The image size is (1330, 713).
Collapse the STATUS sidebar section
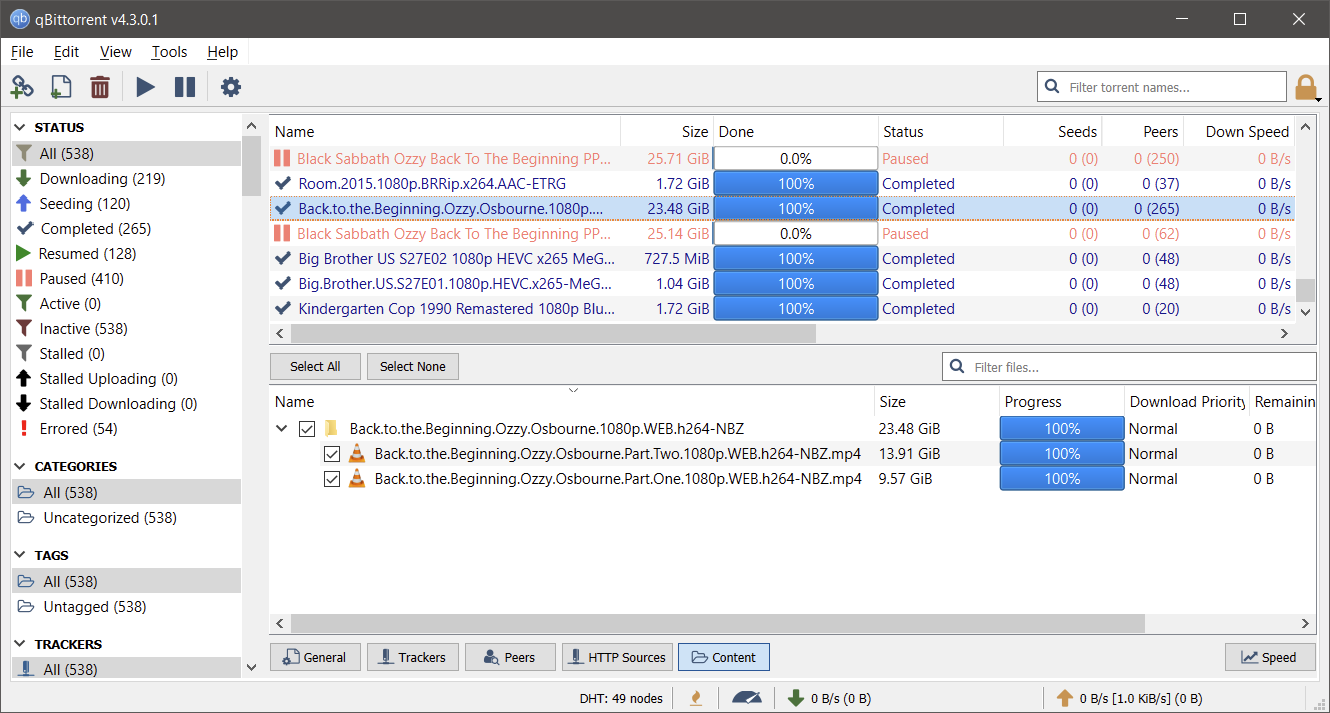(21, 127)
